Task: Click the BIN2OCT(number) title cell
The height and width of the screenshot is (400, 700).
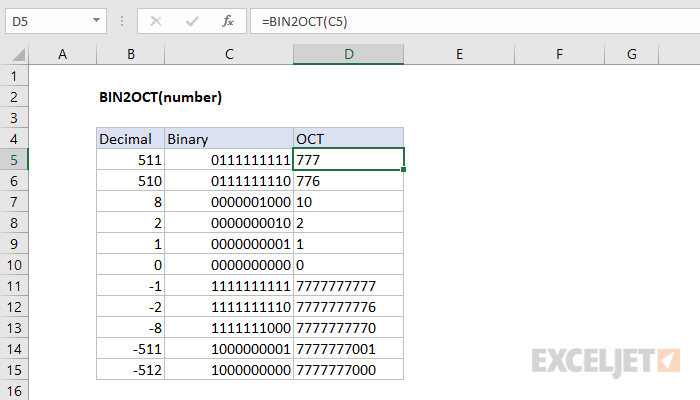Action: [160, 97]
